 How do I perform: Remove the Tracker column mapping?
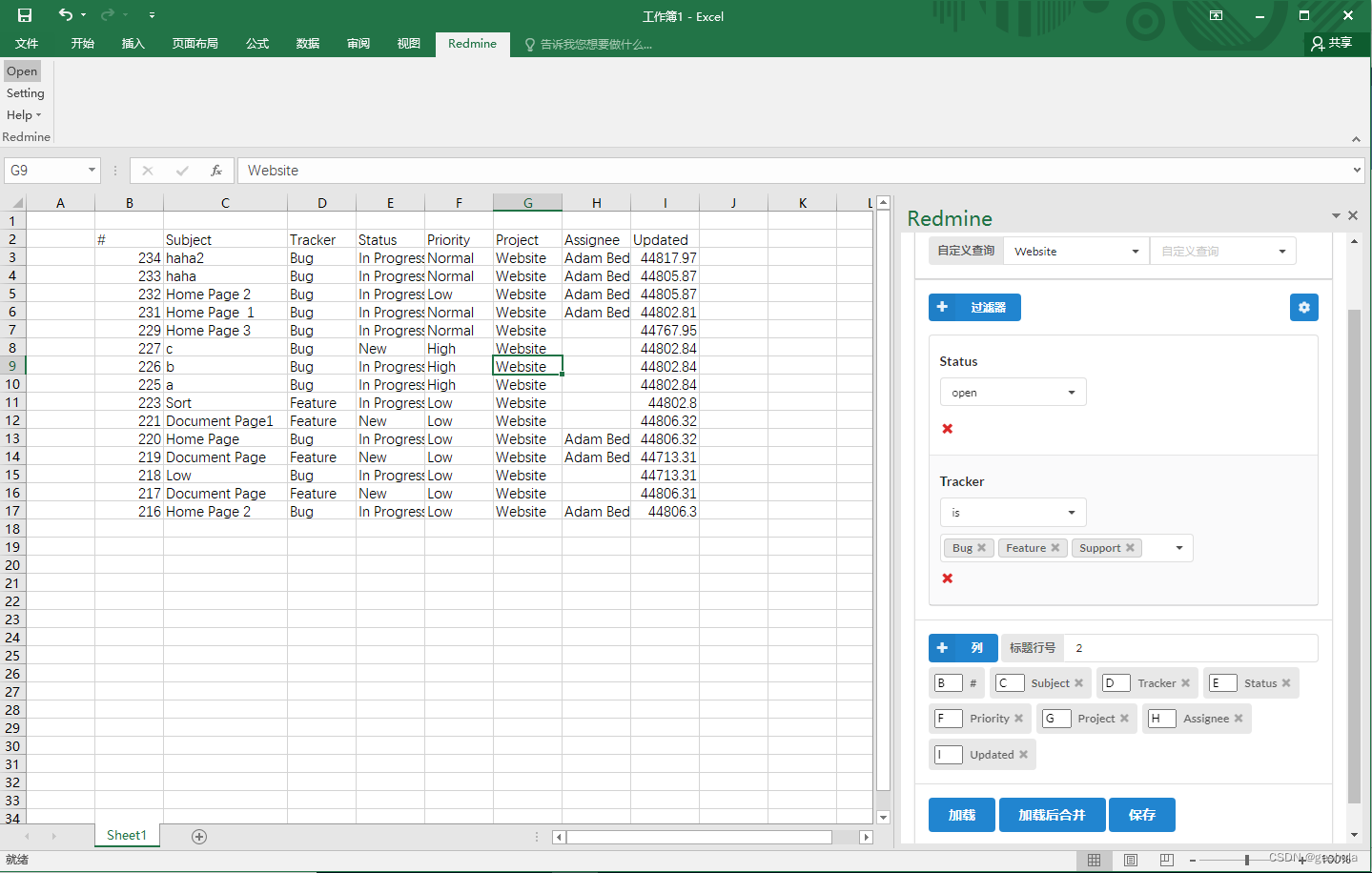point(1185,683)
